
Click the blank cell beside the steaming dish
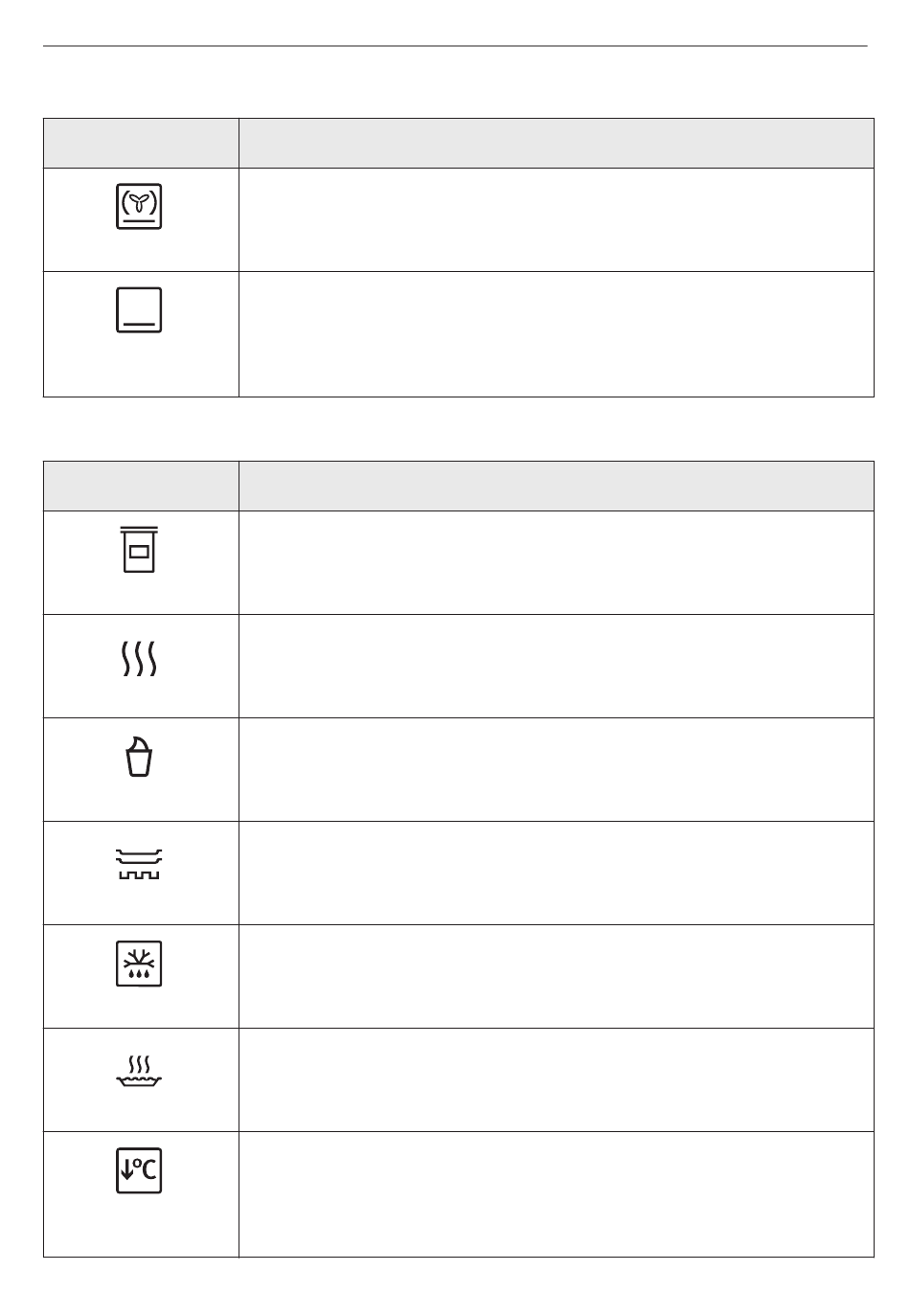click(x=557, y=1079)
